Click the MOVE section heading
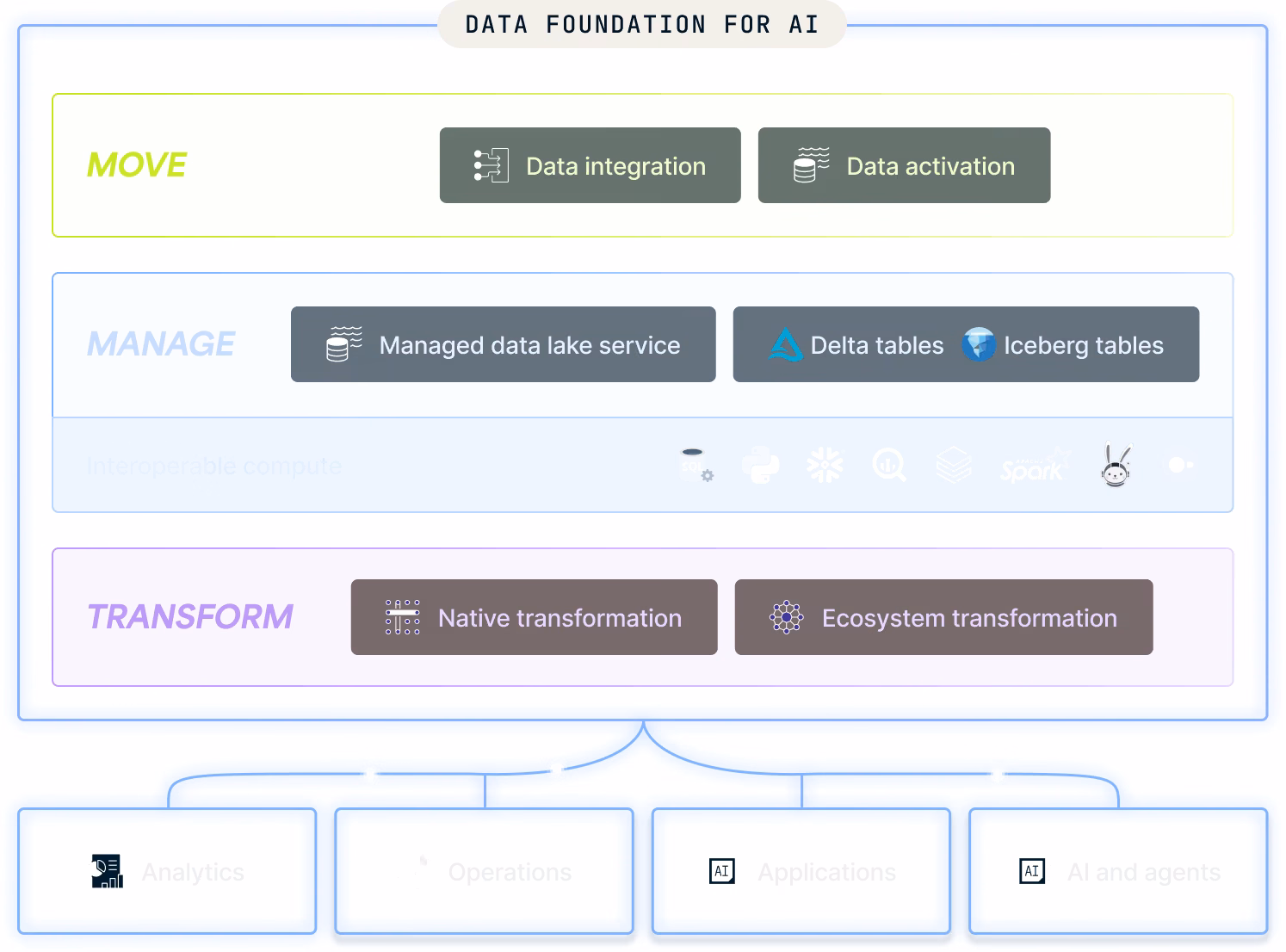The width and height of the screenshot is (1286, 952). click(x=137, y=164)
